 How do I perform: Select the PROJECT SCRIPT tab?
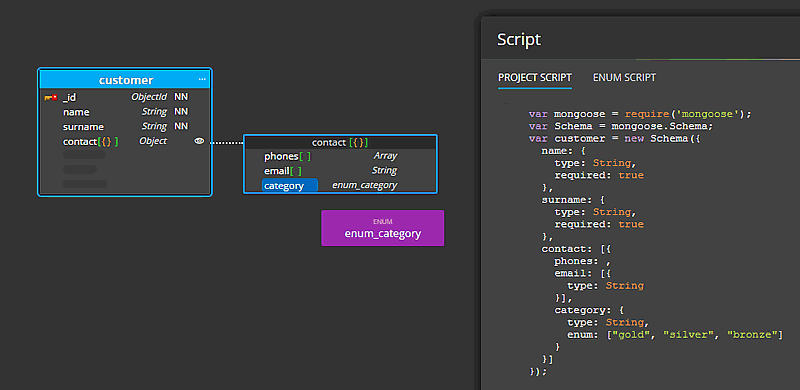[x=535, y=78]
